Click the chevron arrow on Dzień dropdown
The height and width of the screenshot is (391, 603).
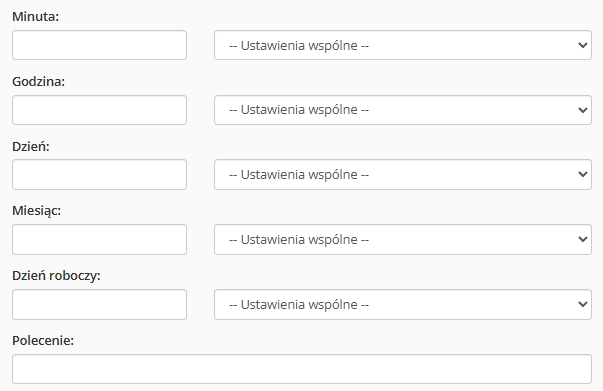583,175
